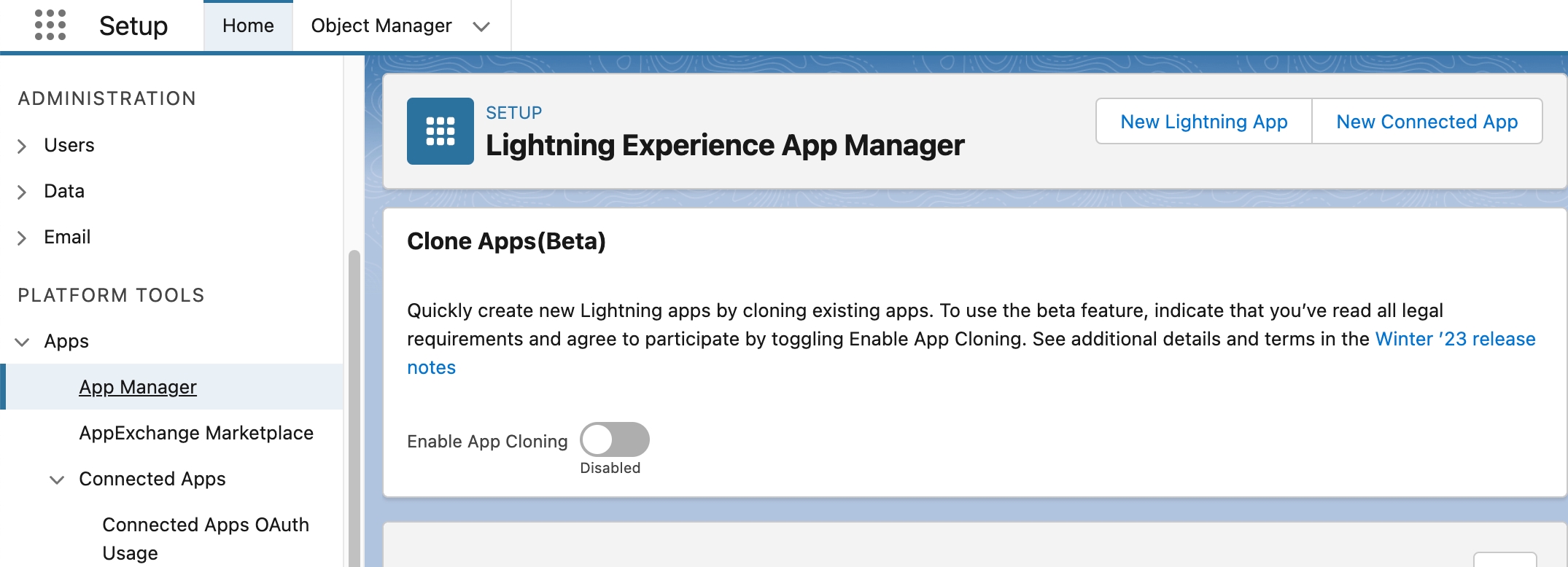Open AppExchange Marketplace in sidebar
Image resolution: width=1568 pixels, height=567 pixels.
196,433
